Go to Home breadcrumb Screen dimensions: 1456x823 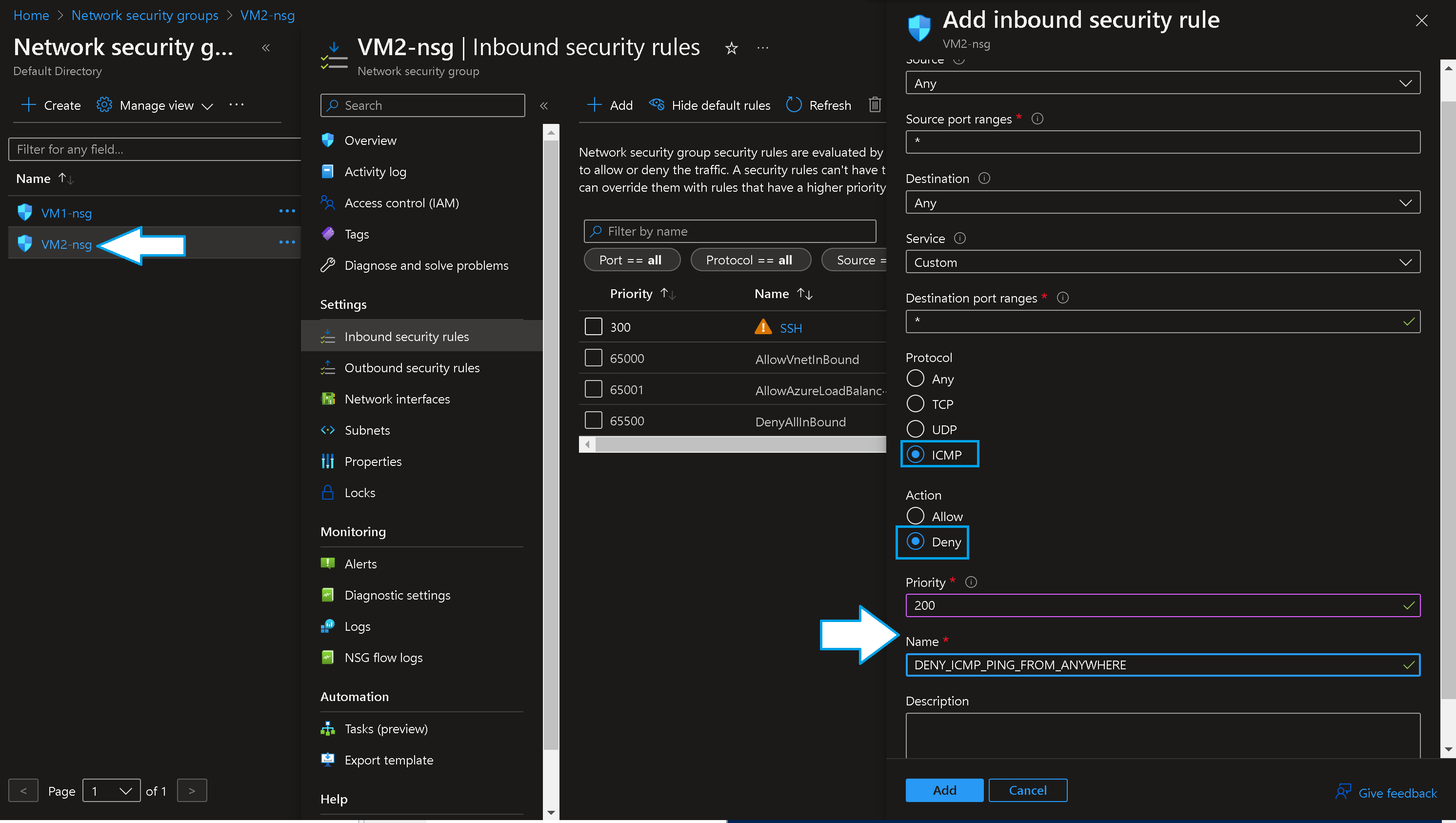31,15
